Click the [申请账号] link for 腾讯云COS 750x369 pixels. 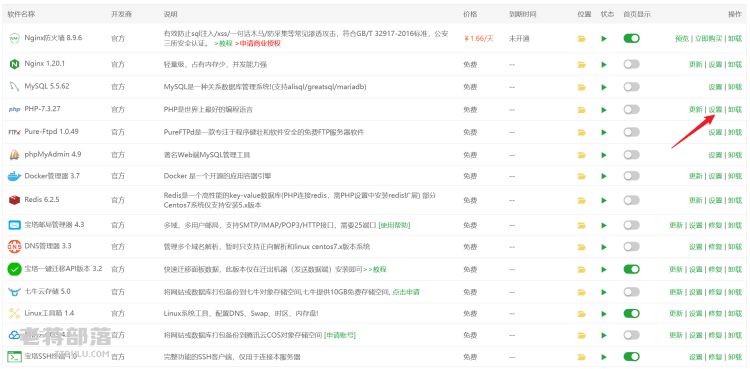[x=340, y=335]
